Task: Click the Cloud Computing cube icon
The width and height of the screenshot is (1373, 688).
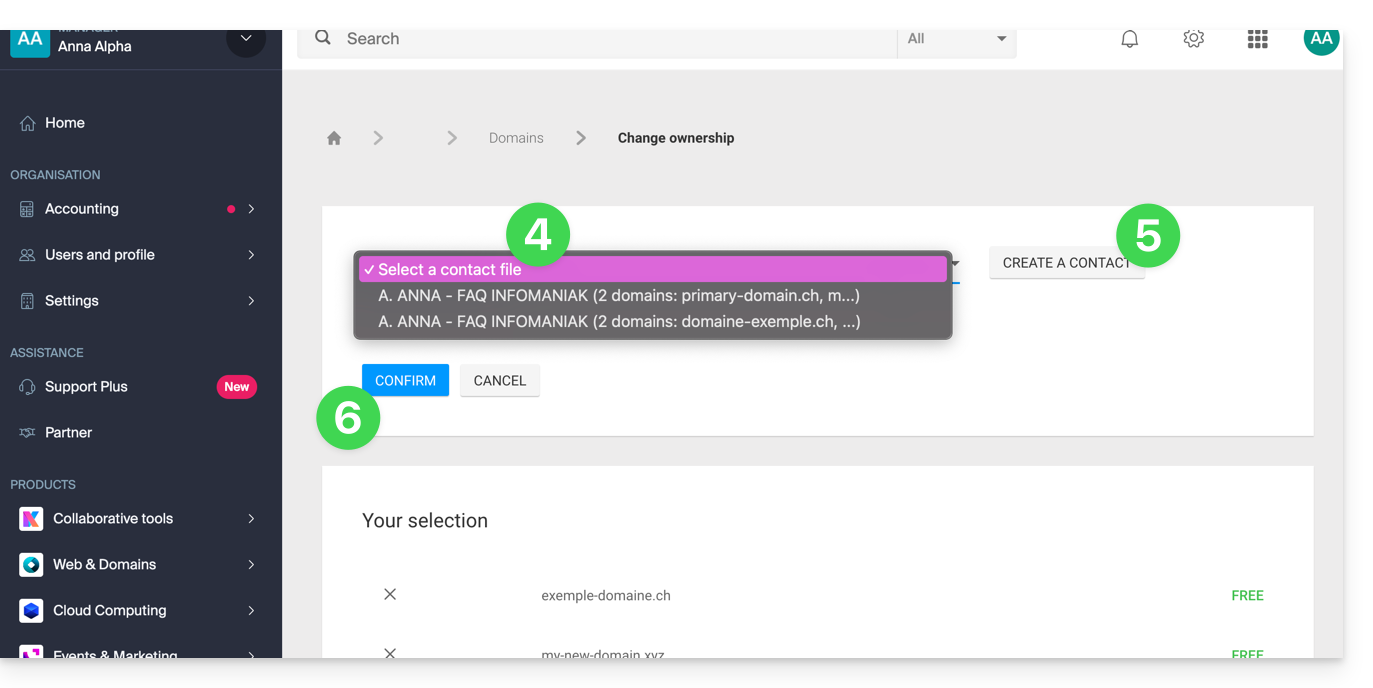Action: point(31,611)
